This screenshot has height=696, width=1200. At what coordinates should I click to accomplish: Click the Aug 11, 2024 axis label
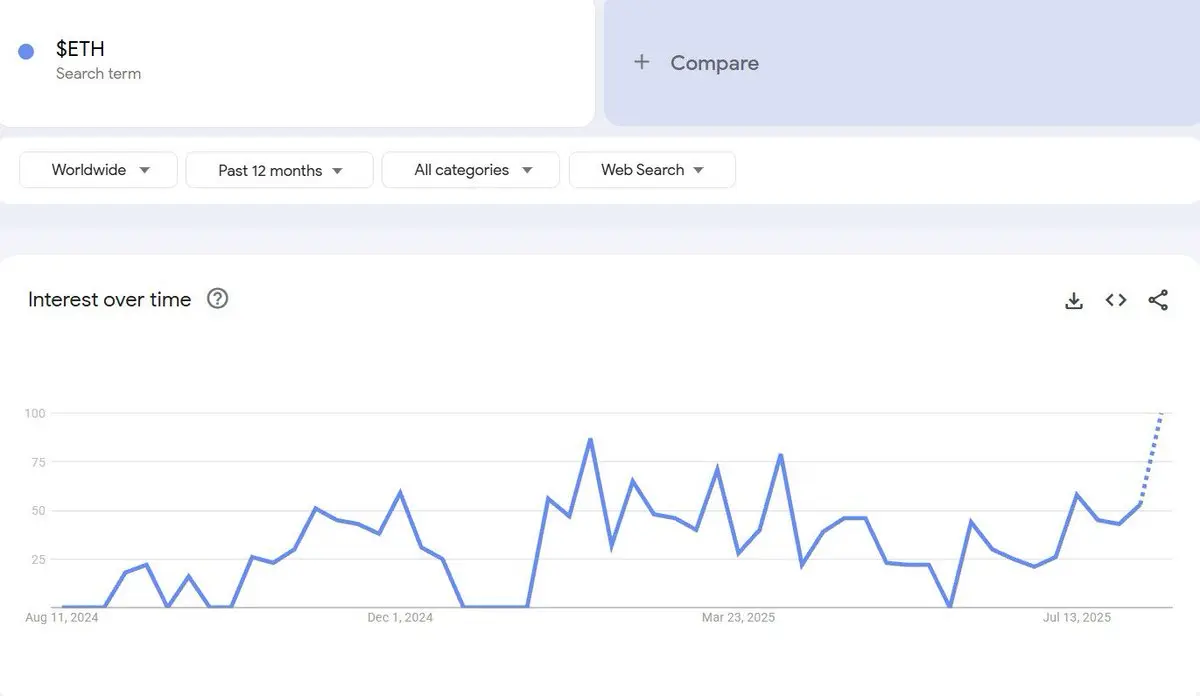coord(62,618)
